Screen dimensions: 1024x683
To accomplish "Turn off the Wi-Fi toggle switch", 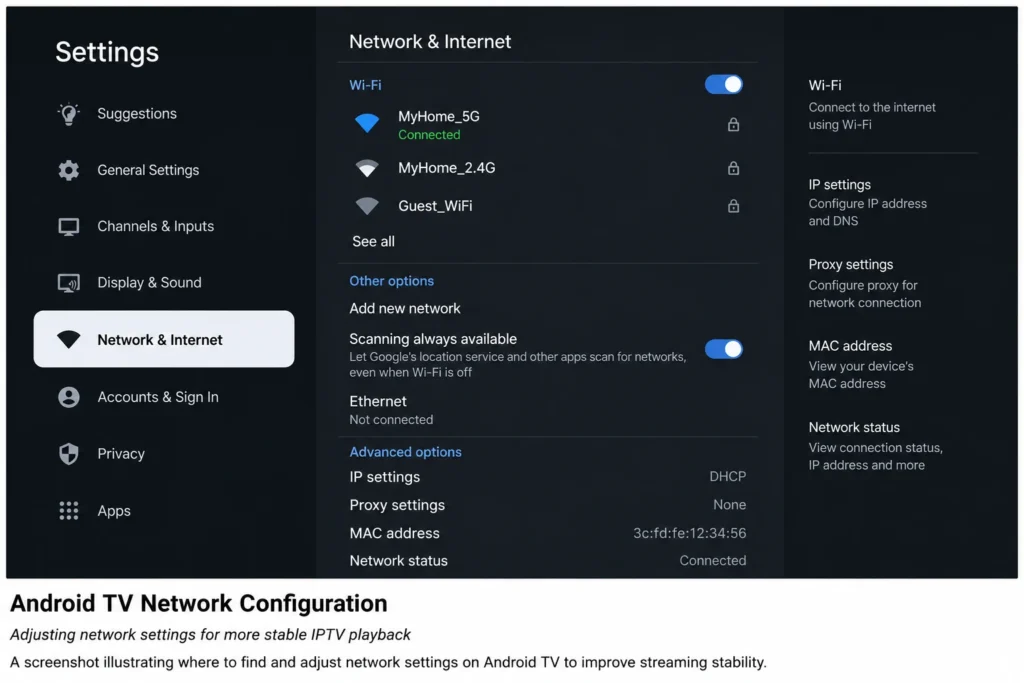I will [x=724, y=85].
